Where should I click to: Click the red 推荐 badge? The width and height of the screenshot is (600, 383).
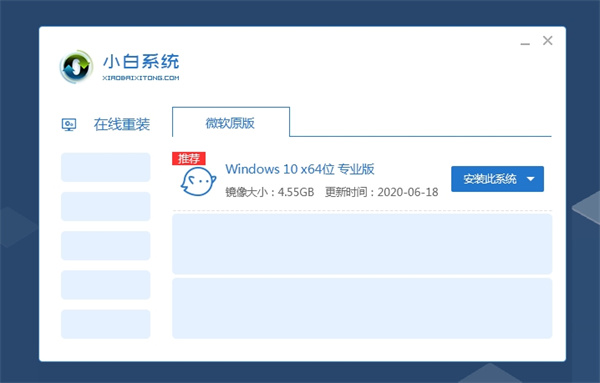pyautogui.click(x=189, y=158)
